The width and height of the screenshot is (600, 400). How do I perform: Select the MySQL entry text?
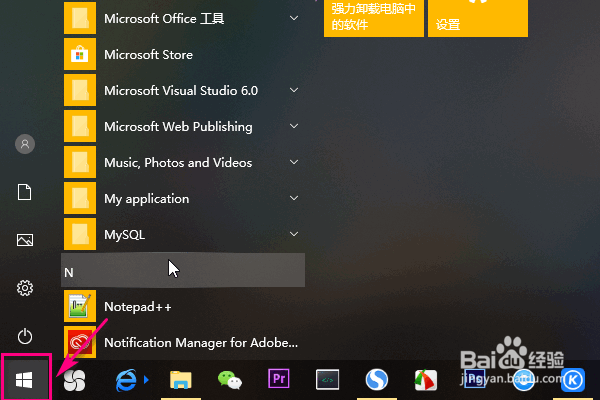point(124,235)
